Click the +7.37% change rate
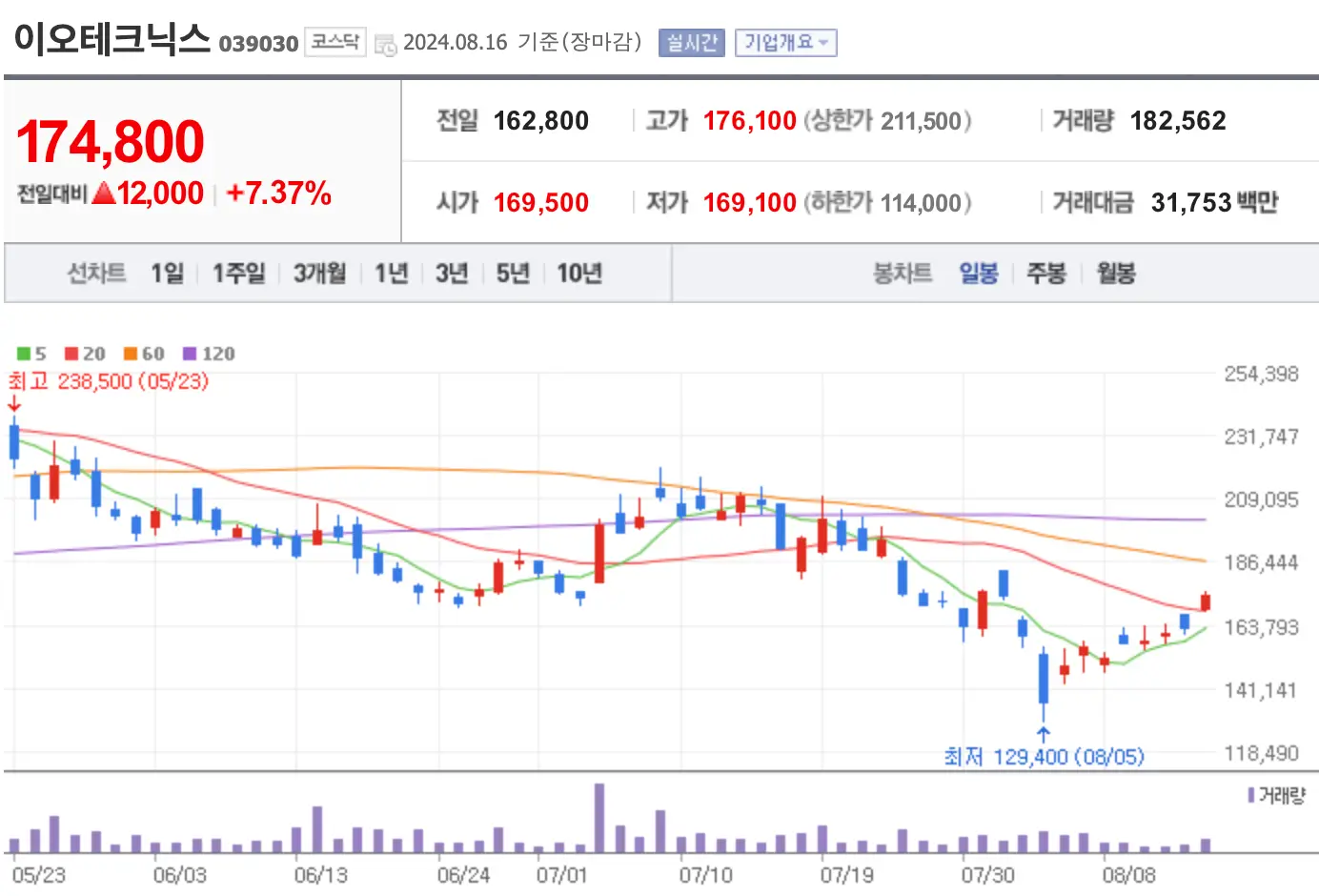The image size is (1319, 896). [x=279, y=193]
